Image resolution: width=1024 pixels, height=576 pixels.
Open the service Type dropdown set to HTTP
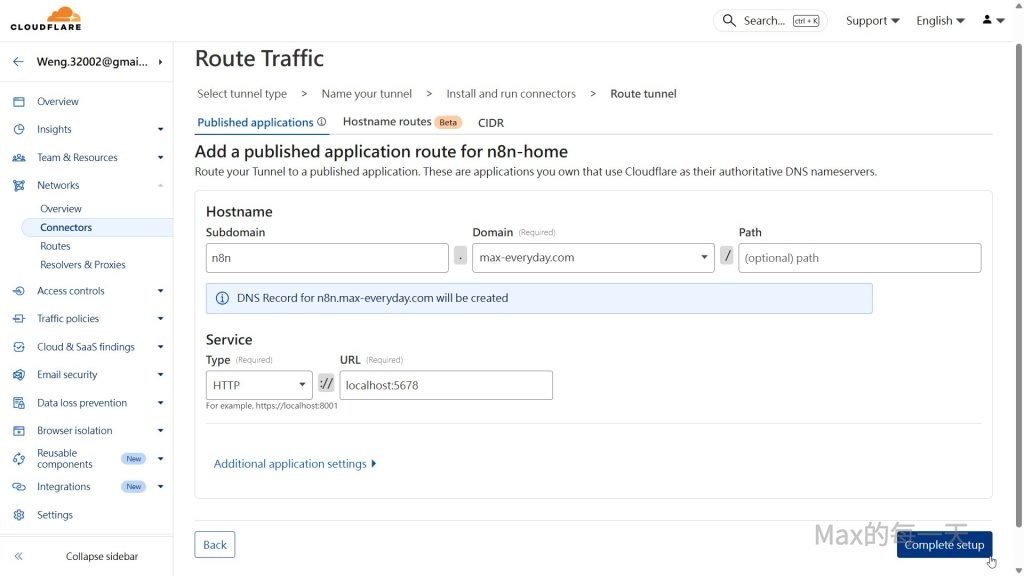coord(259,385)
